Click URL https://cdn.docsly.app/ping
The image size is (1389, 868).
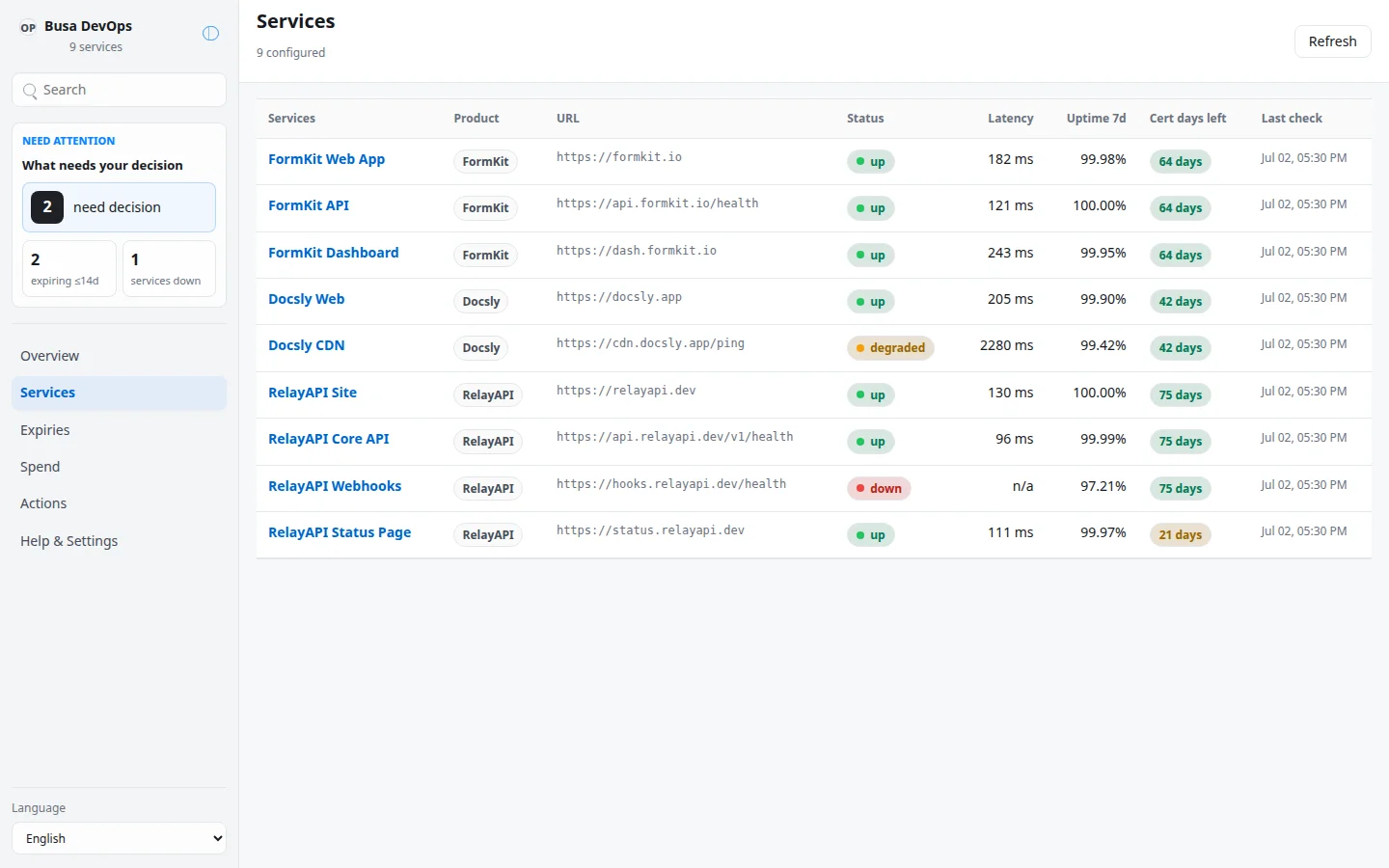650,343
